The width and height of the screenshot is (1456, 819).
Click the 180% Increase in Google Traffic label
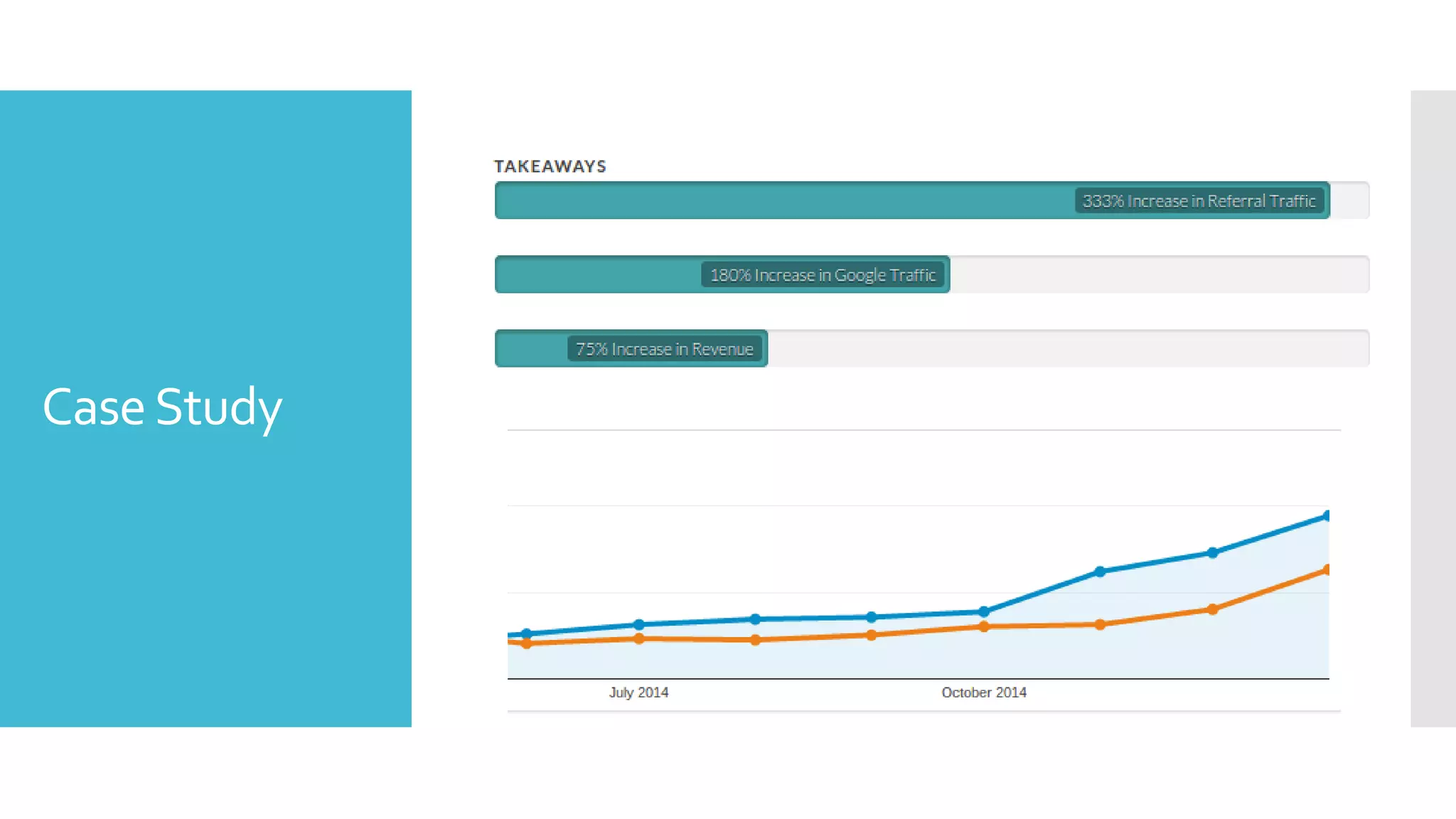pos(823,275)
